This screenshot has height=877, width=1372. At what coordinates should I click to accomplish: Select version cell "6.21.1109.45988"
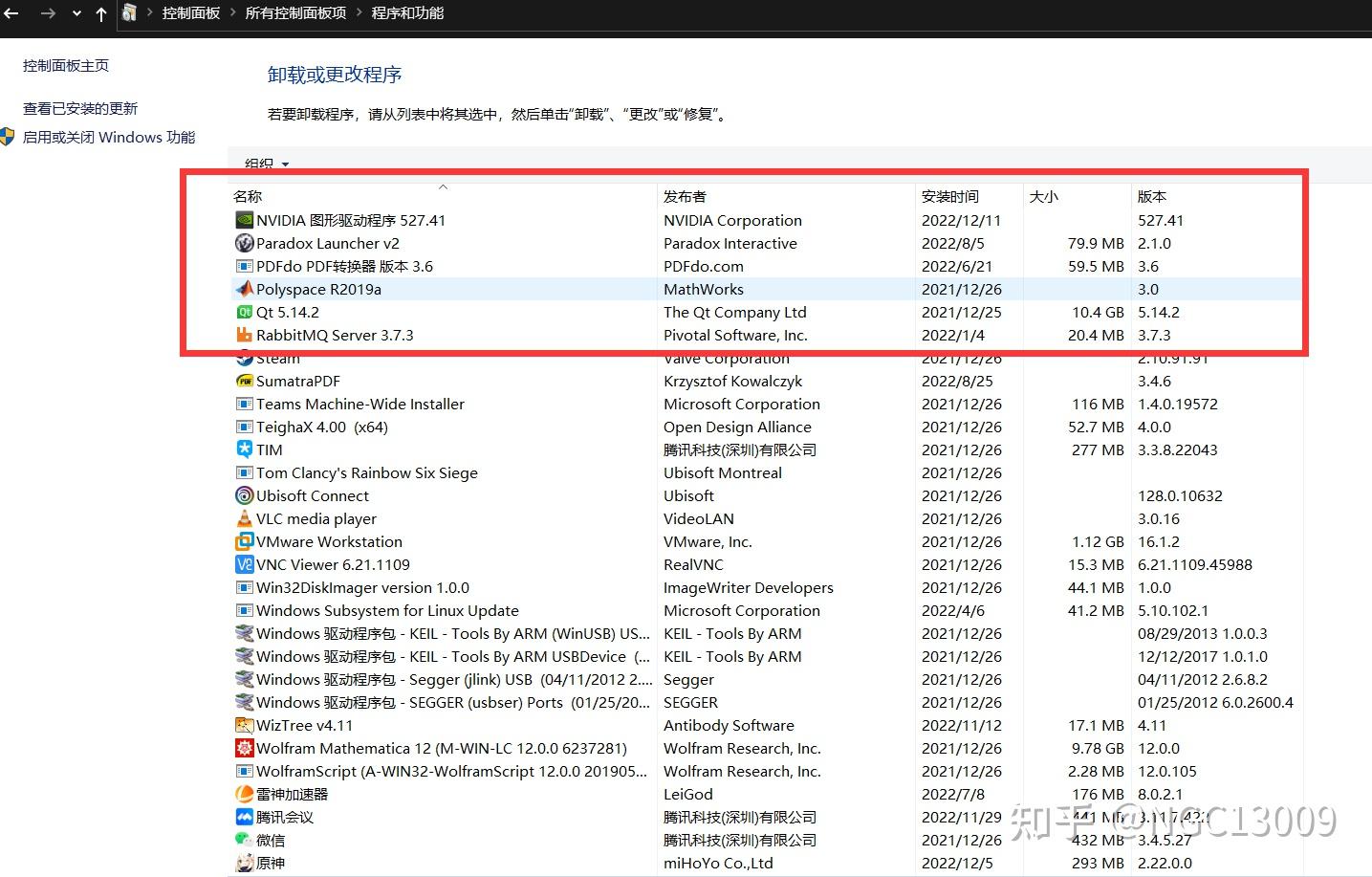click(x=1195, y=564)
